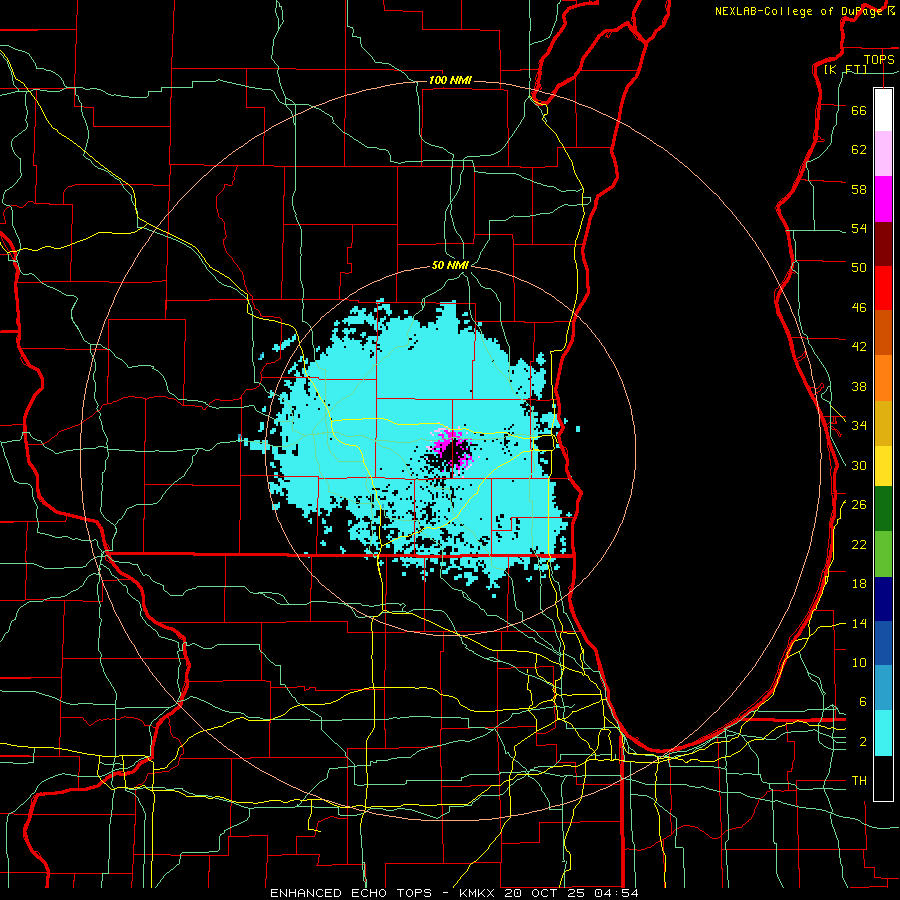Screen dimensions: 900x900
Task: Click the bright red legend segment
Action: (x=883, y=288)
